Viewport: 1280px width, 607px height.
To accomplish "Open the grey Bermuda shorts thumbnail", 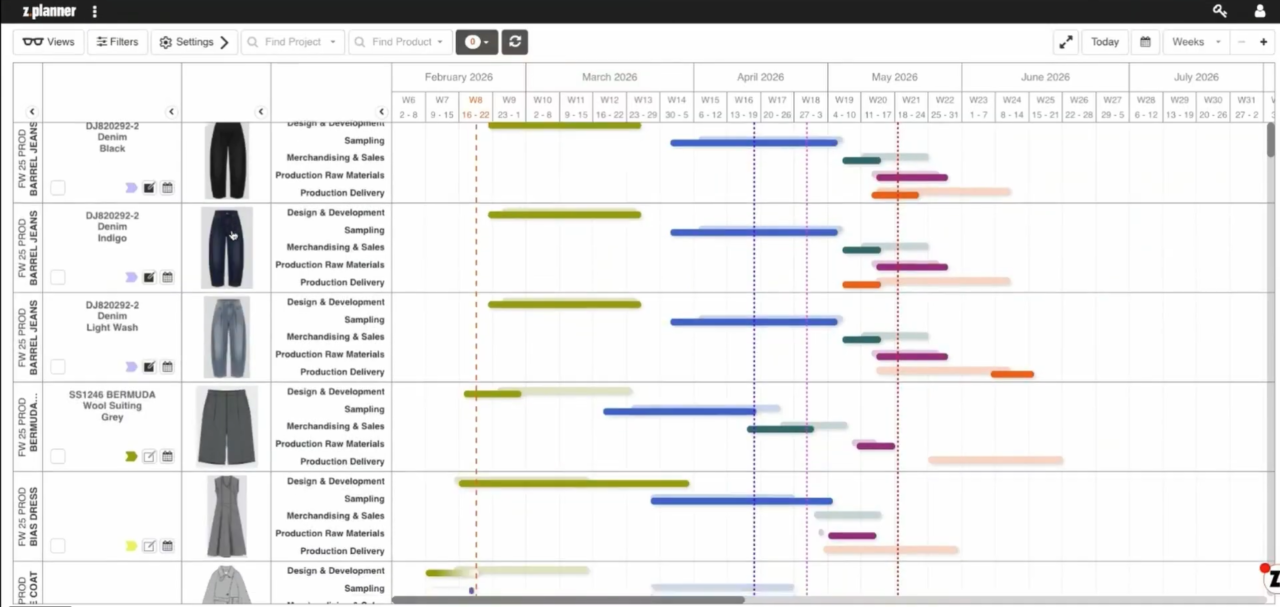I will pyautogui.click(x=227, y=427).
